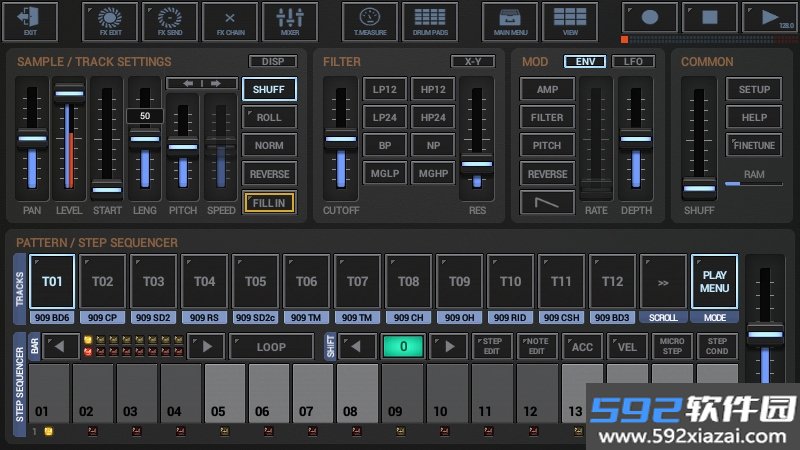The image size is (800, 450).
Task: Select the LP12 filter type
Action: tap(384, 89)
